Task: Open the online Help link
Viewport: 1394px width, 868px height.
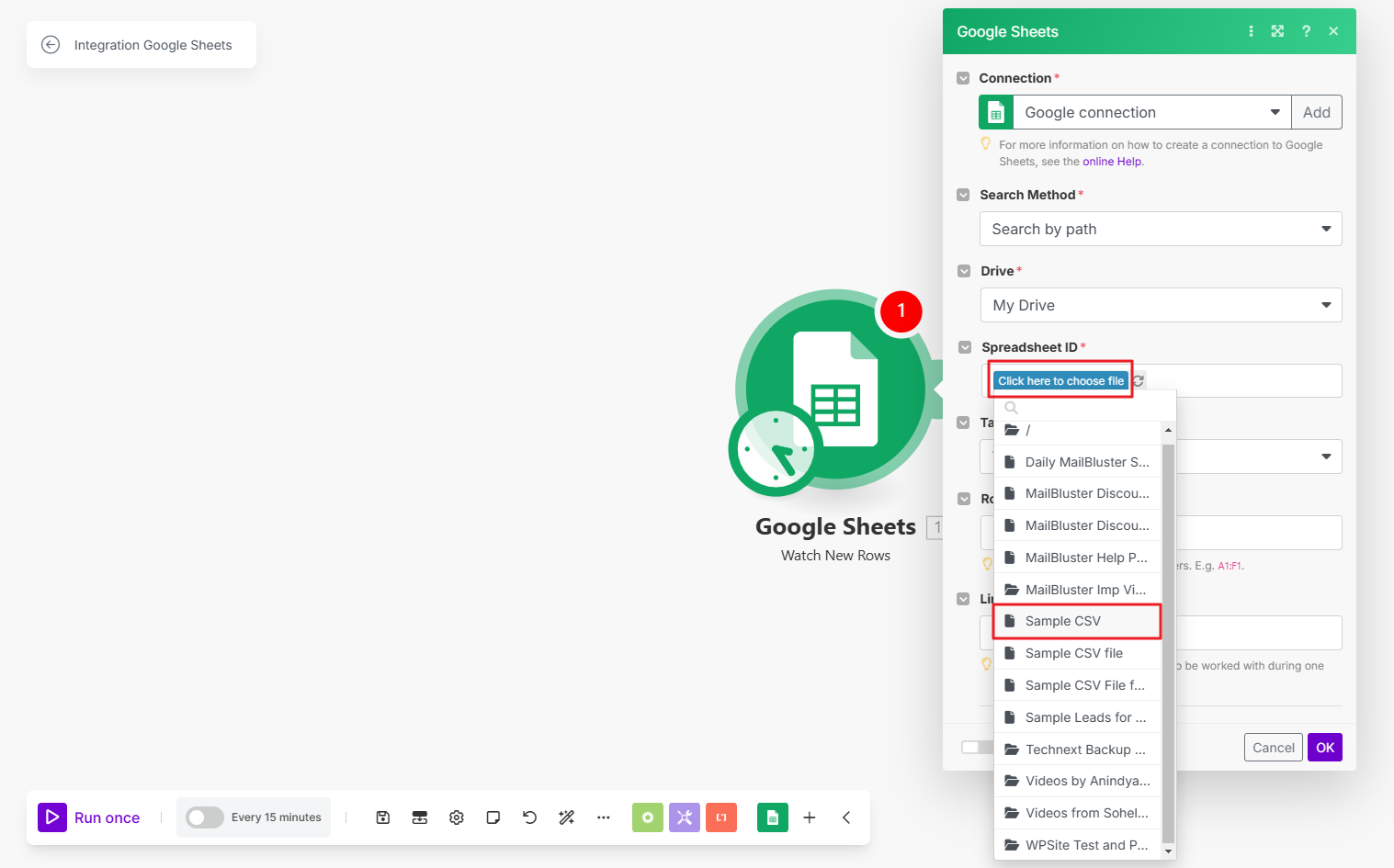Action: pyautogui.click(x=1112, y=162)
